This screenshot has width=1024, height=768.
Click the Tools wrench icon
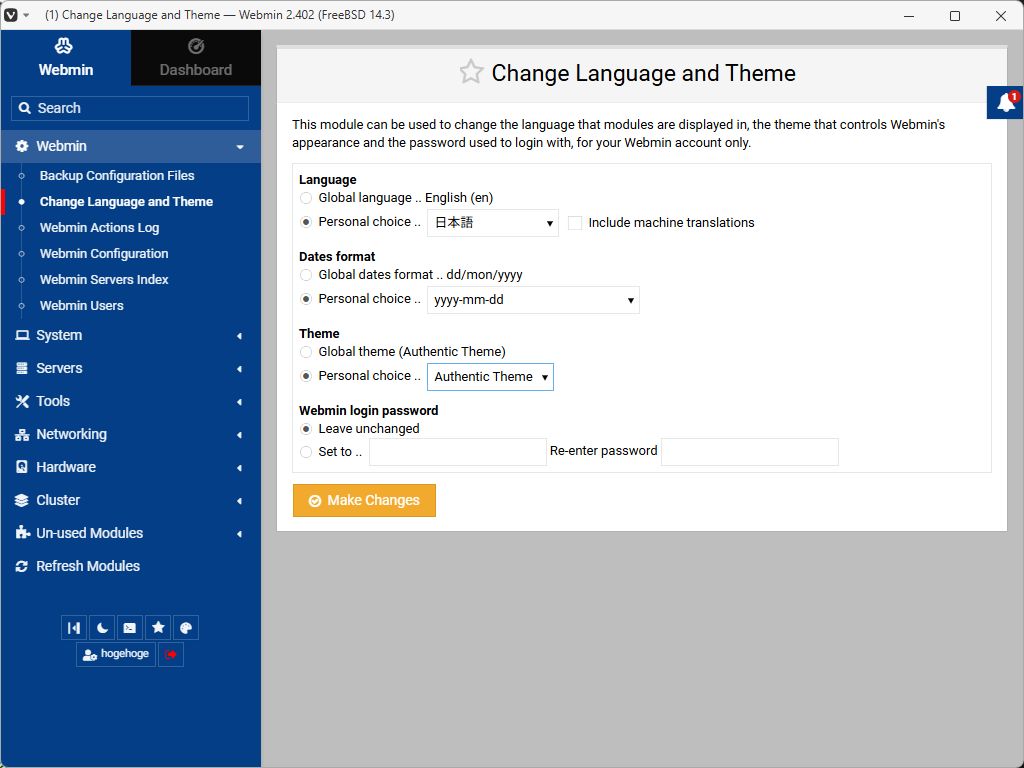tap(22, 402)
